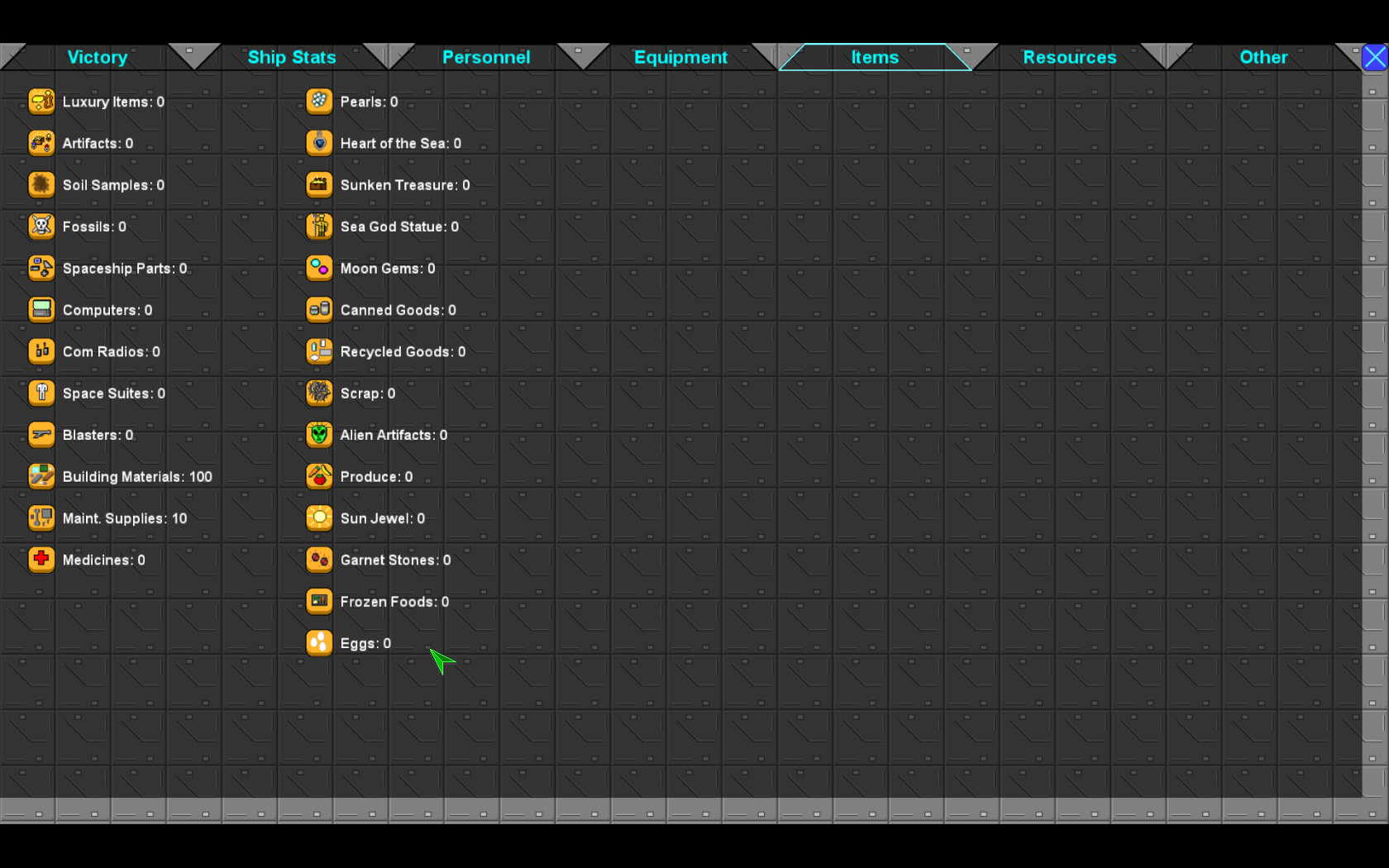Image resolution: width=1389 pixels, height=868 pixels.
Task: Select the Building Materials icon
Action: coord(41,476)
